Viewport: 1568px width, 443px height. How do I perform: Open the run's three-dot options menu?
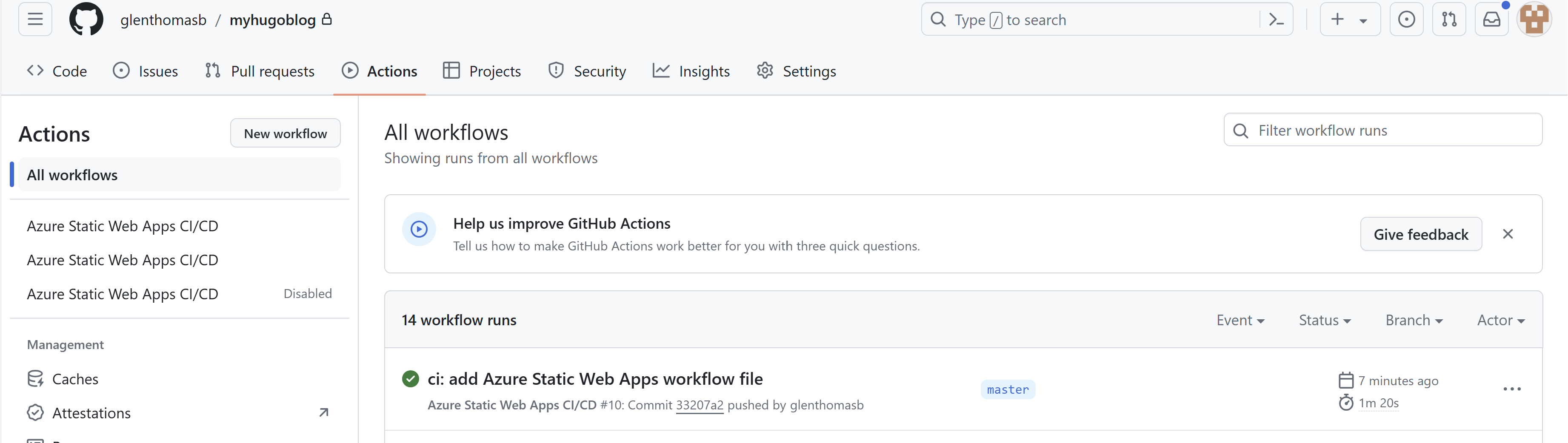[1512, 389]
